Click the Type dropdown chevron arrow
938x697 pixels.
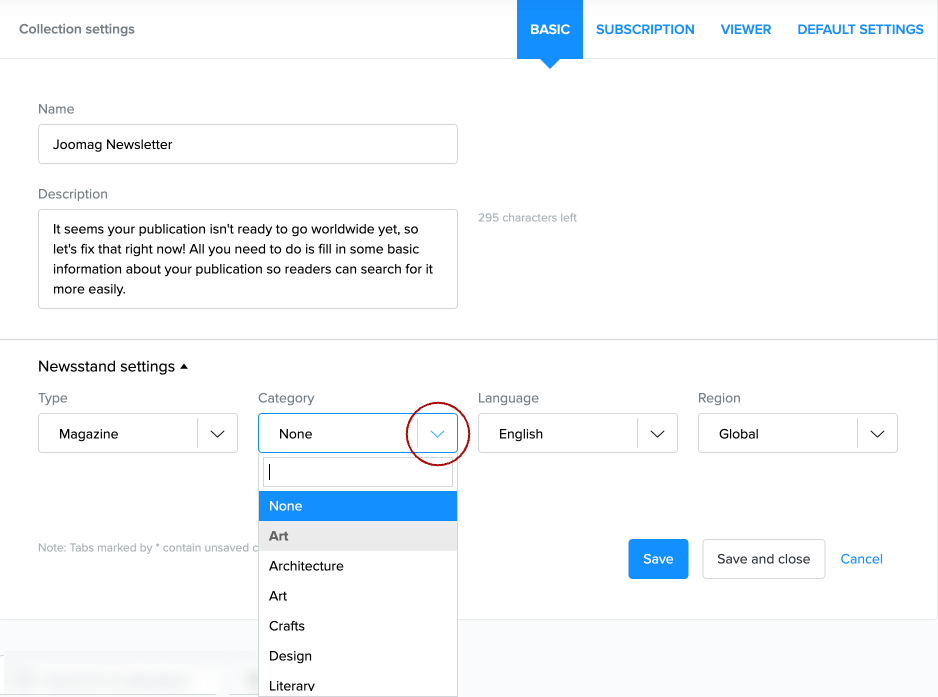(217, 434)
